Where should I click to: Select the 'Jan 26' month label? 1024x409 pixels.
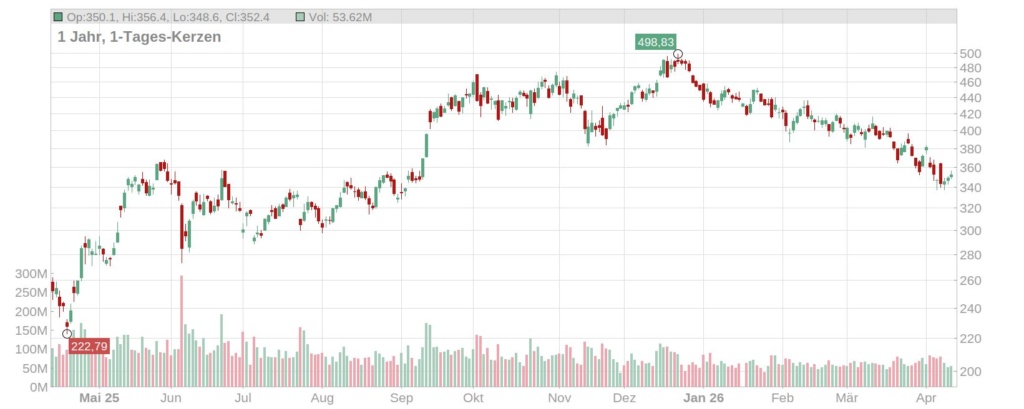(702, 398)
